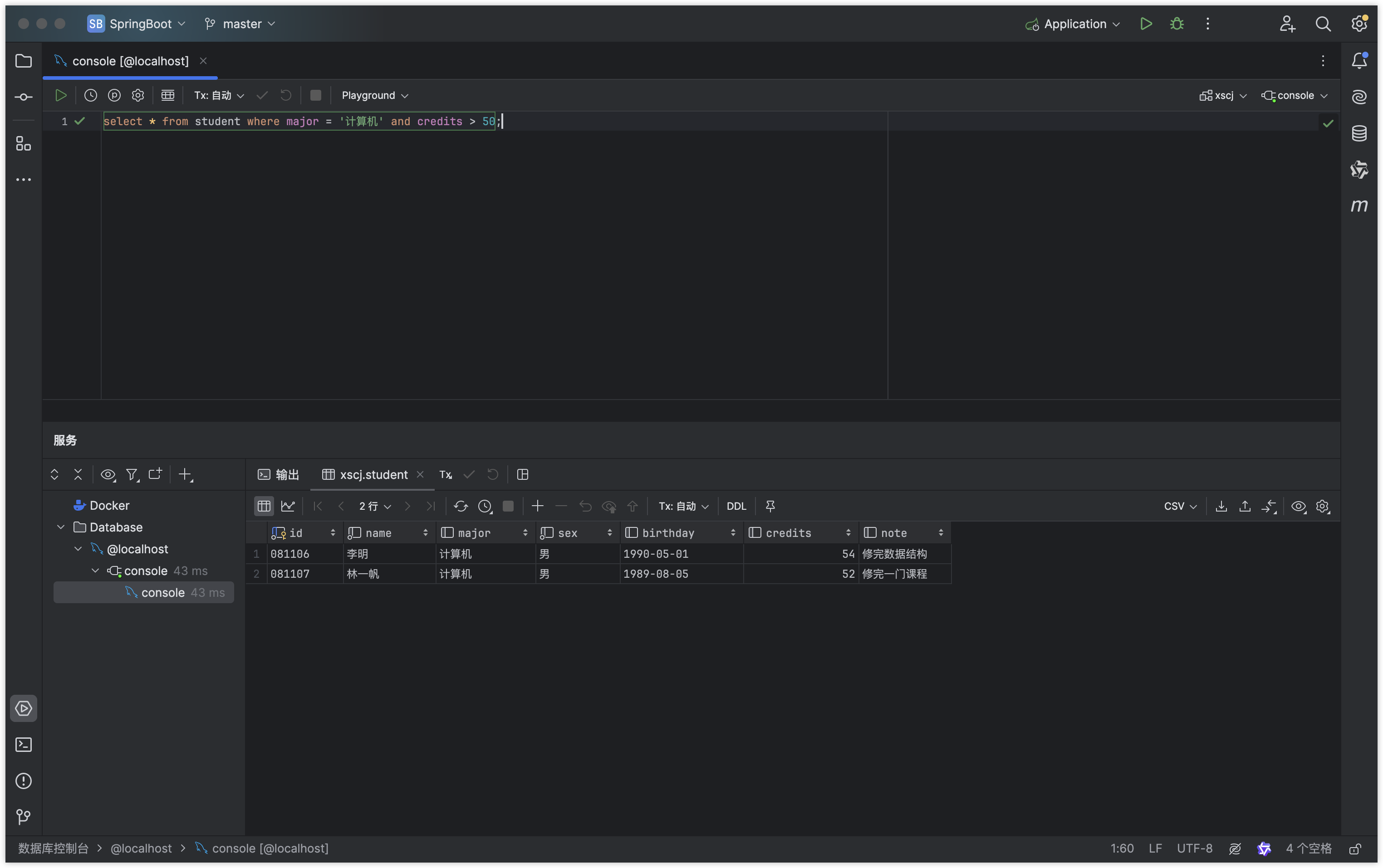The image size is (1383, 868).
Task: Click the @localhost breadcrumb in status bar
Action: click(141, 848)
